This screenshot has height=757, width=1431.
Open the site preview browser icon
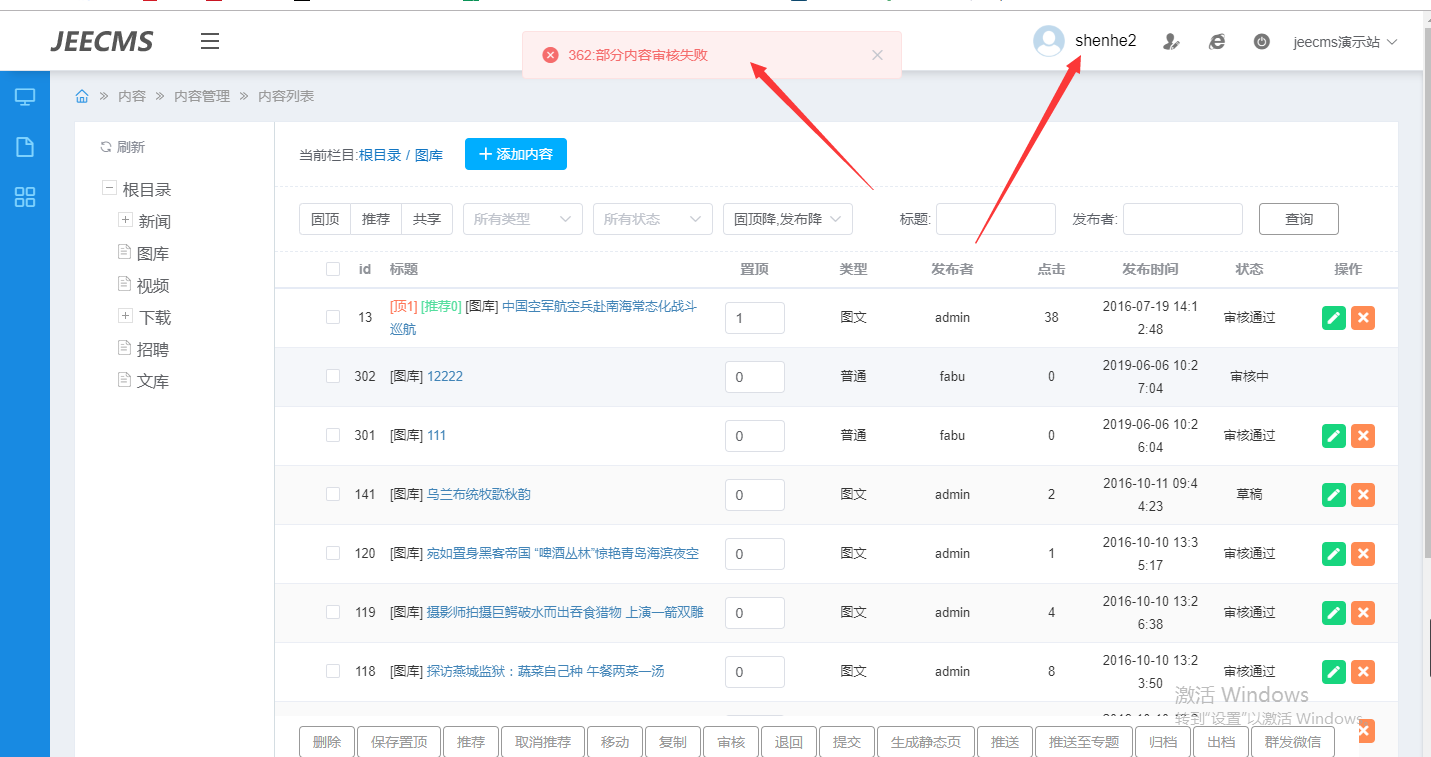pos(1217,42)
